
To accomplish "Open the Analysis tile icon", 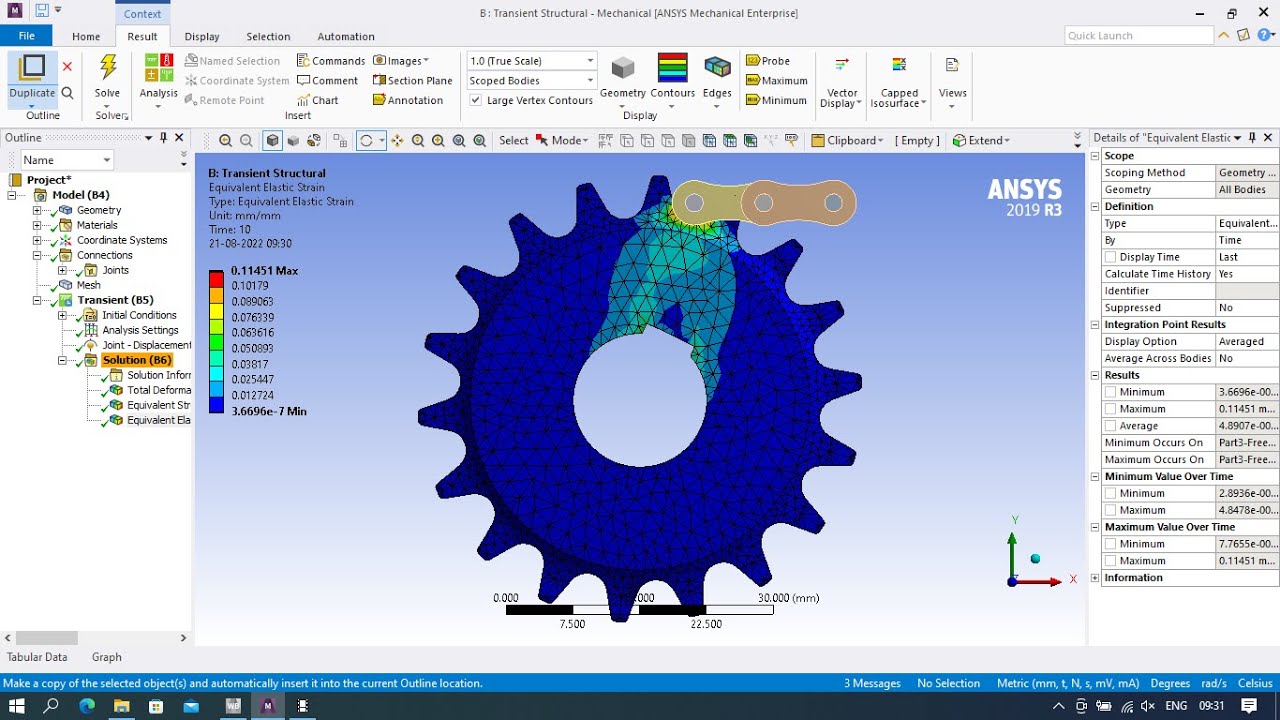I will click(159, 68).
